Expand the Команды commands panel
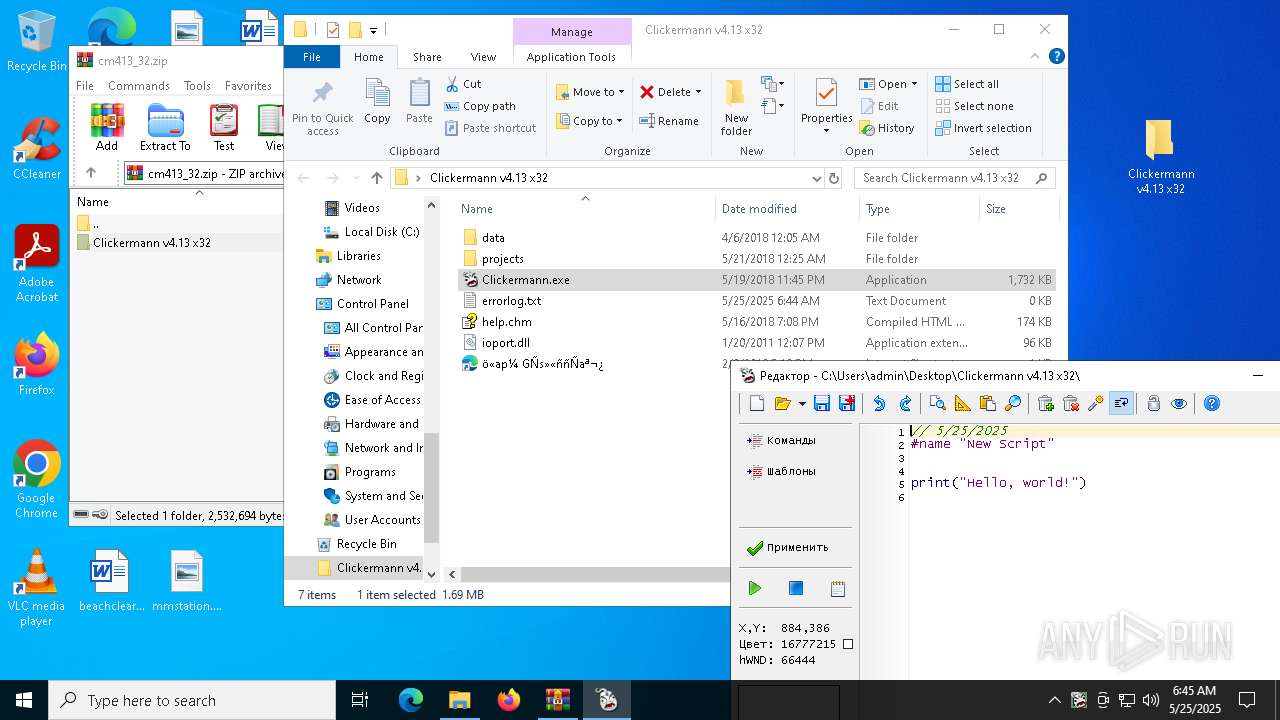1280x720 pixels. pos(782,440)
